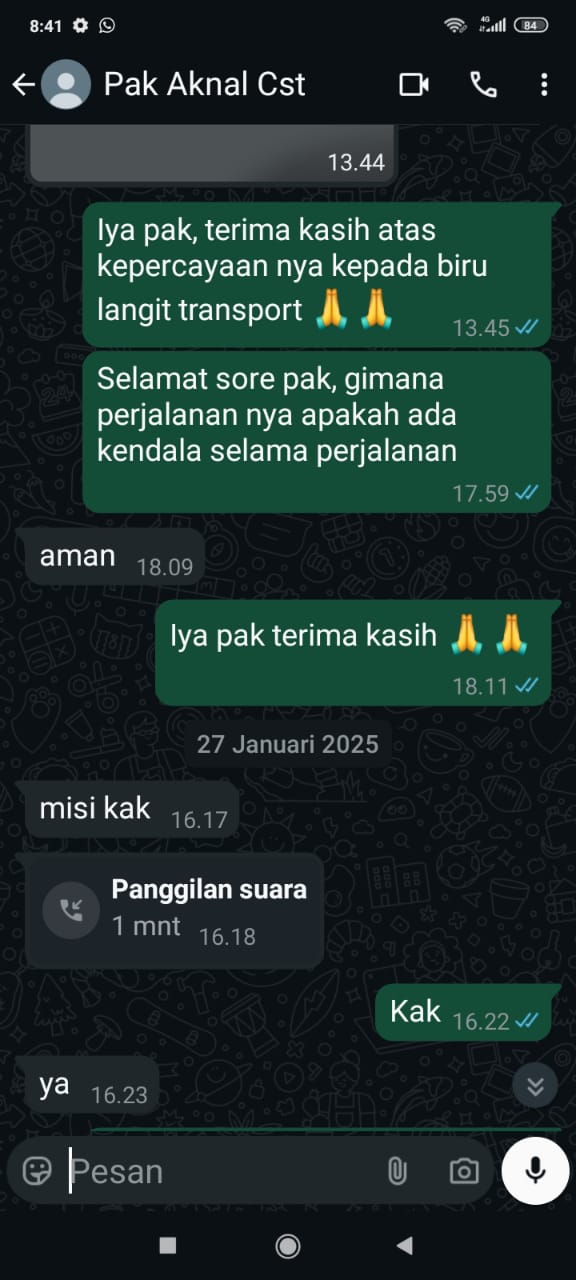576x1280 pixels.
Task: Call back from Panggilan suara entry
Action: [175, 910]
